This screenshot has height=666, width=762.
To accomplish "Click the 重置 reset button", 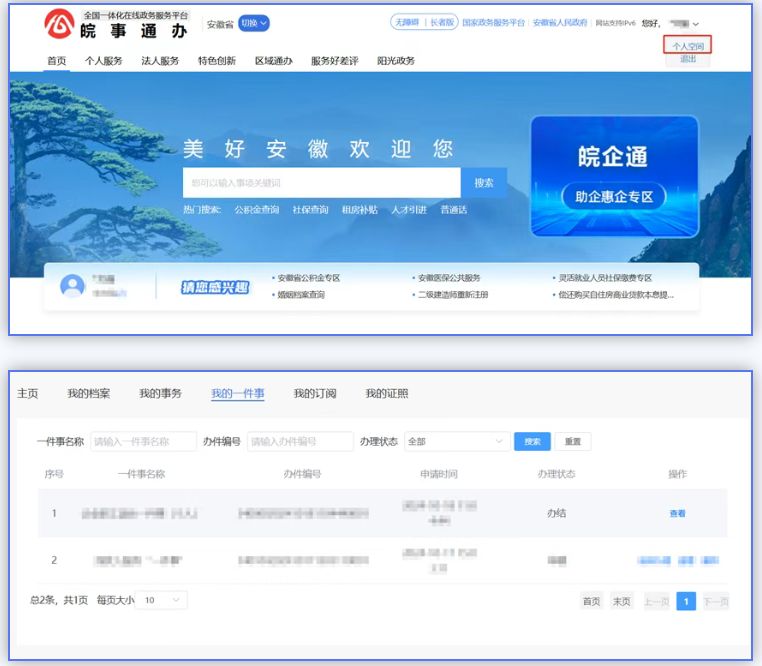I will pyautogui.click(x=572, y=441).
